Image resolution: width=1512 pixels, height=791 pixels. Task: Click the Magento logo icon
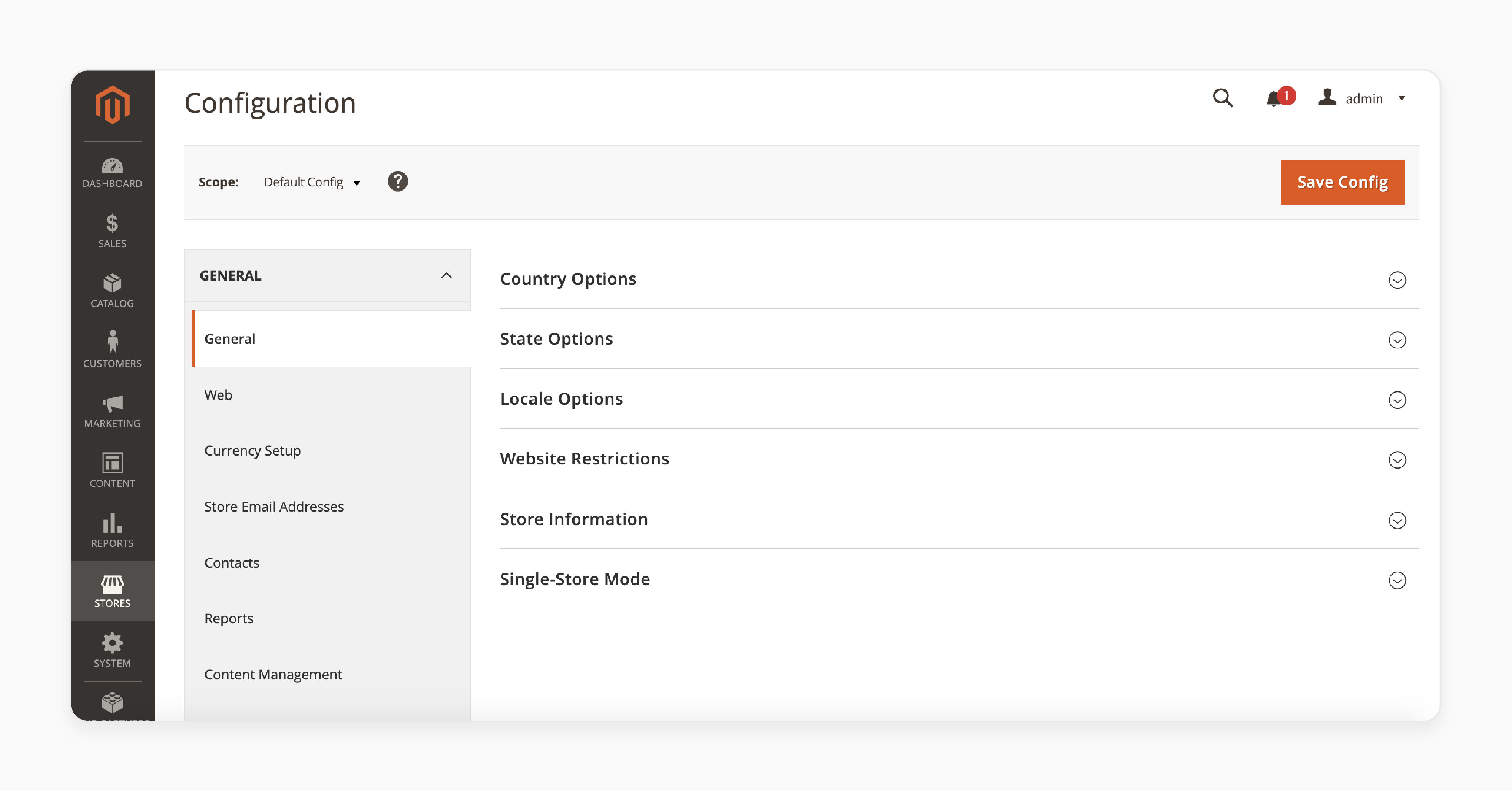112,105
